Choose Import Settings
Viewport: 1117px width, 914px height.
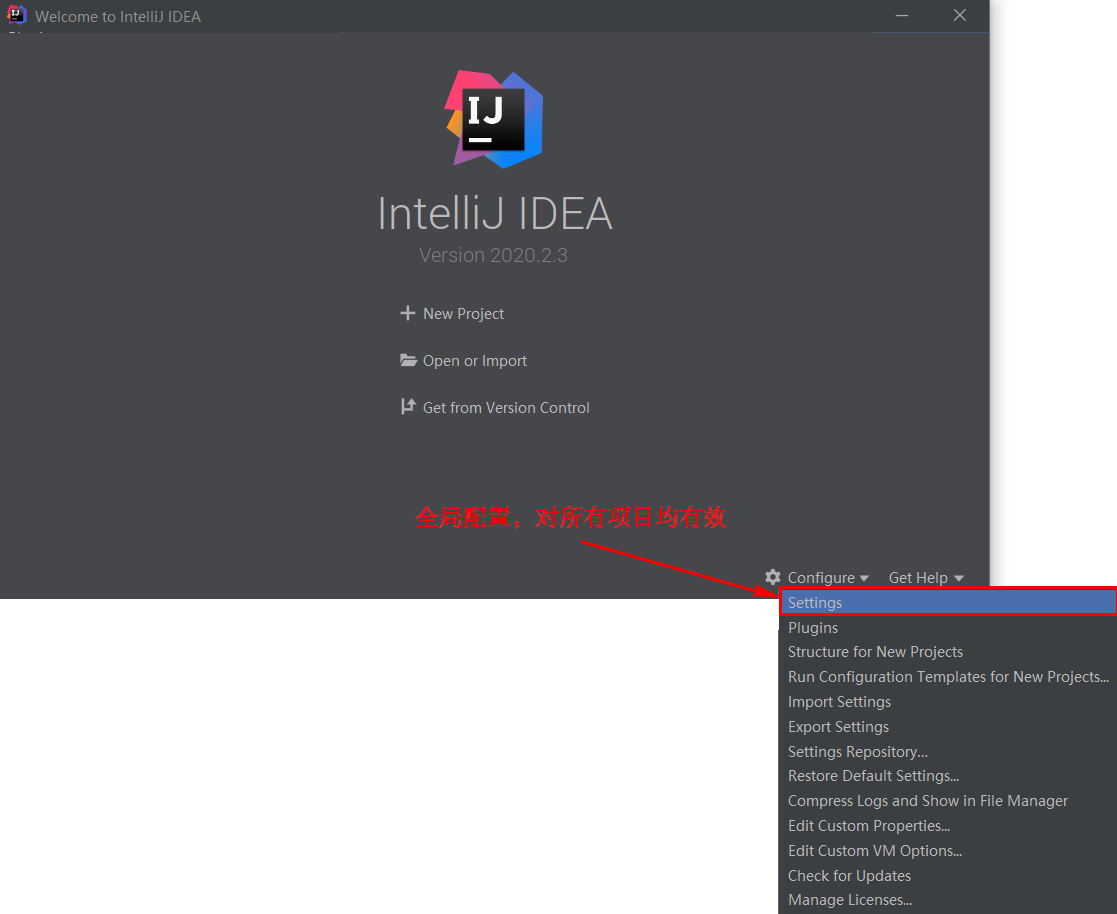947,702
